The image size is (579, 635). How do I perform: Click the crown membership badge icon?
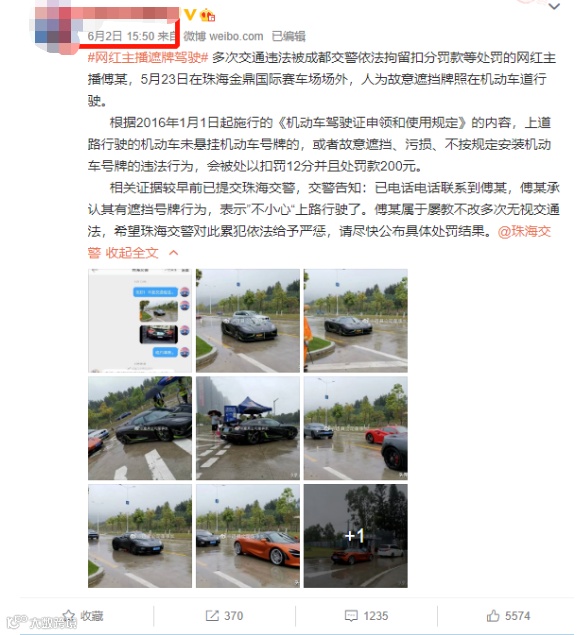207,15
